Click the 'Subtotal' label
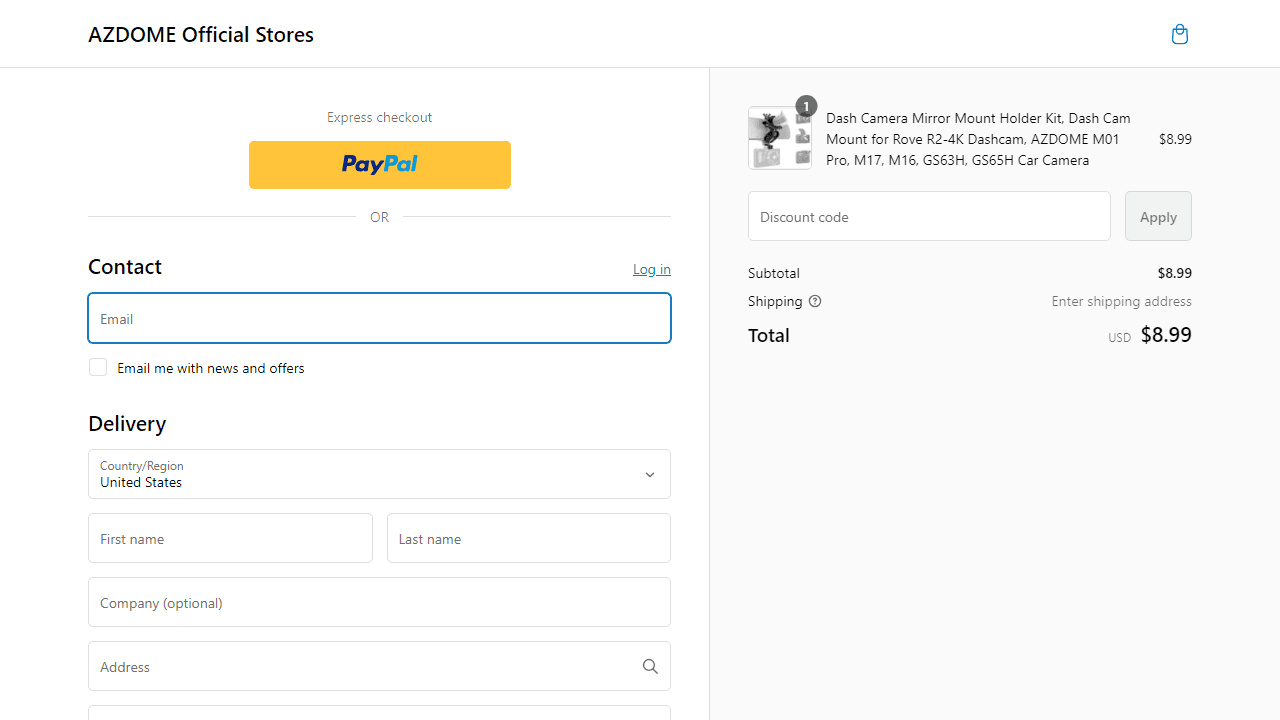1280x720 pixels. [x=774, y=273]
